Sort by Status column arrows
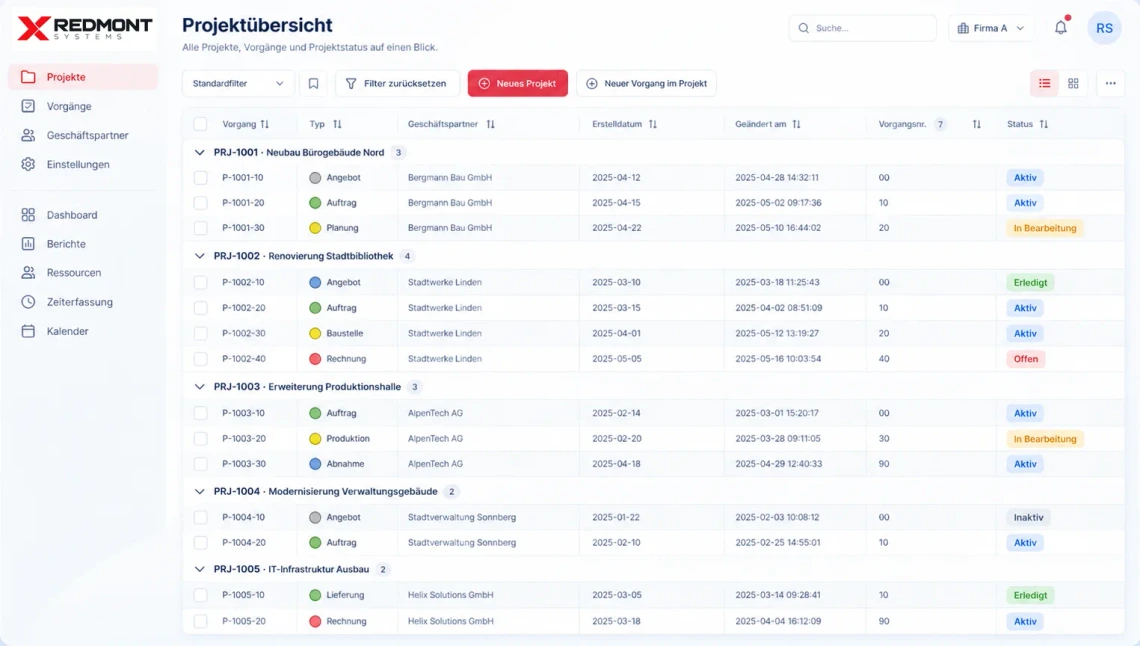 pyautogui.click(x=1044, y=124)
